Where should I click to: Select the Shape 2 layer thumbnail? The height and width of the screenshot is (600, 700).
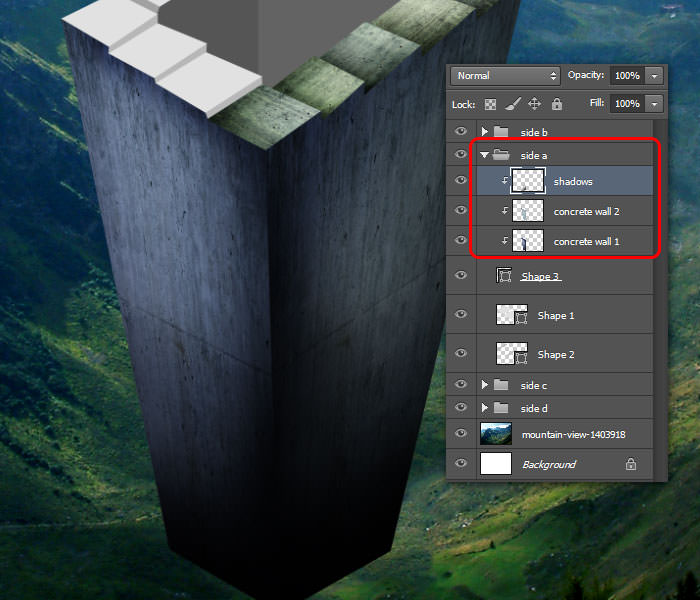point(512,354)
